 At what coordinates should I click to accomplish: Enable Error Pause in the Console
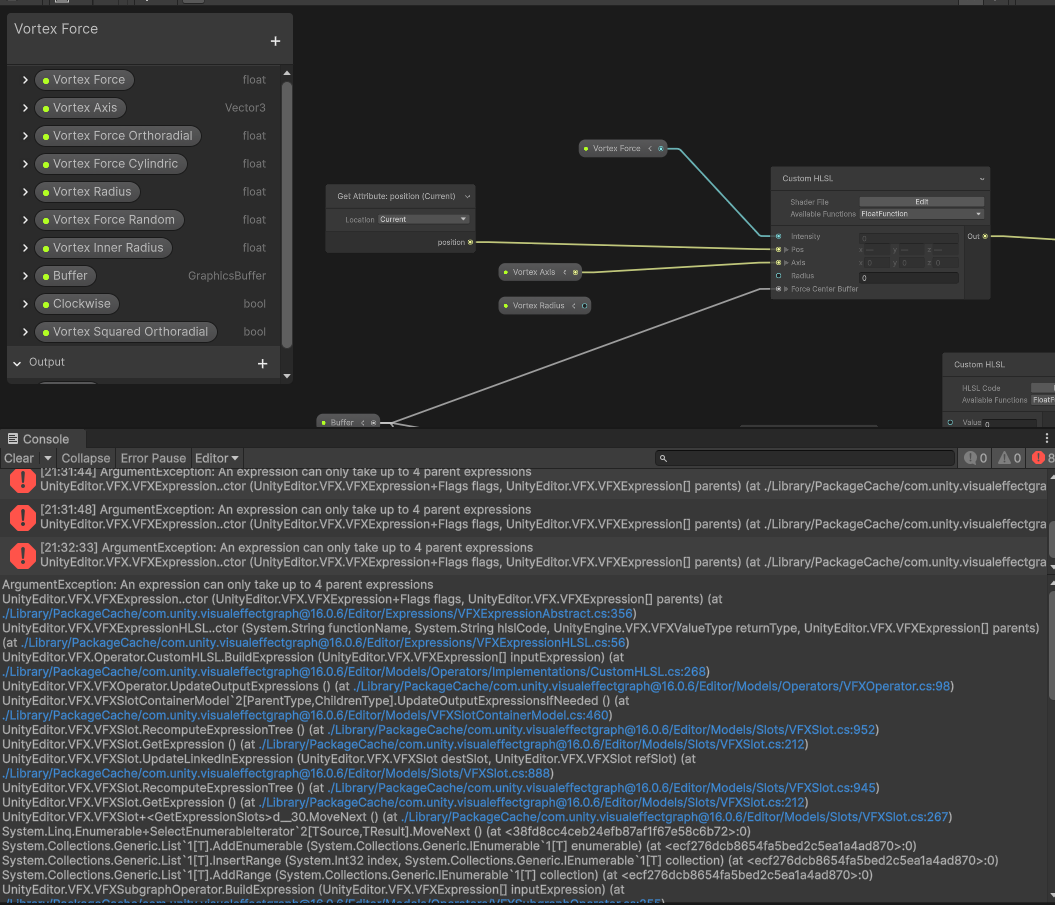click(x=152, y=458)
